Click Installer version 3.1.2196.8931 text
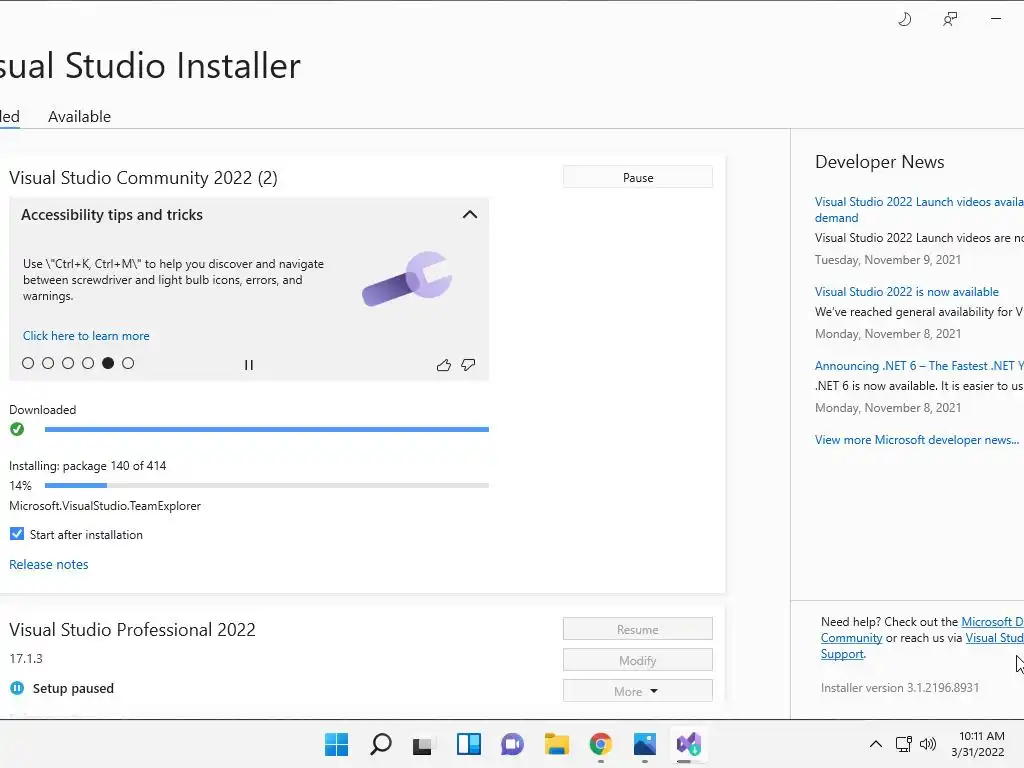 pyautogui.click(x=900, y=688)
